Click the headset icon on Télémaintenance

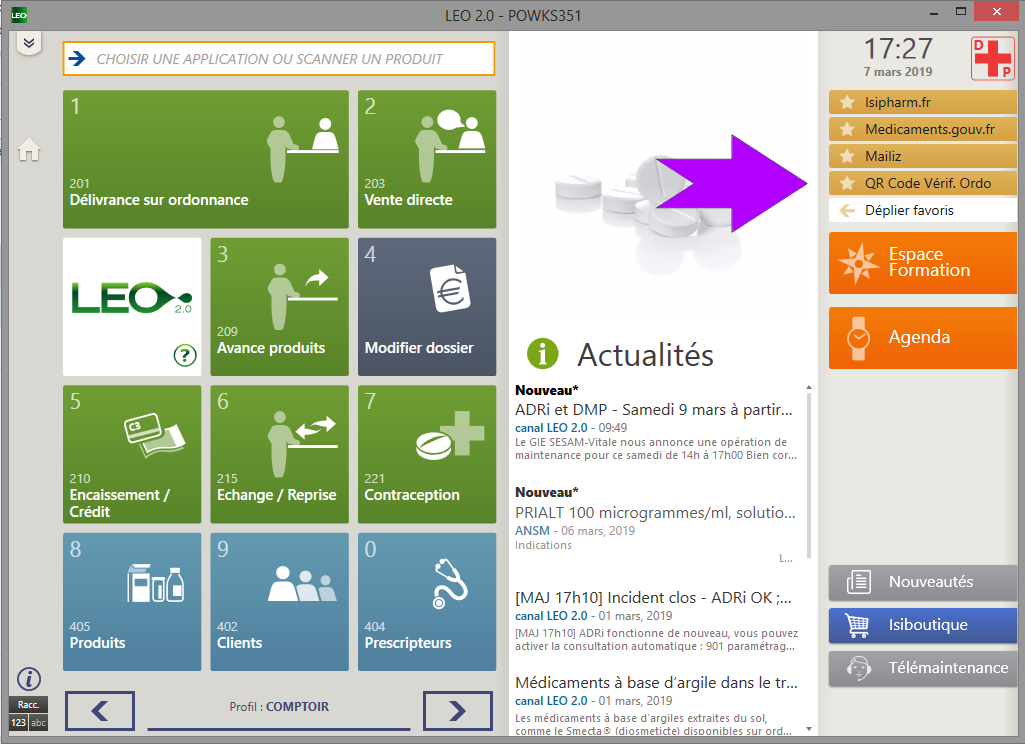click(858, 668)
